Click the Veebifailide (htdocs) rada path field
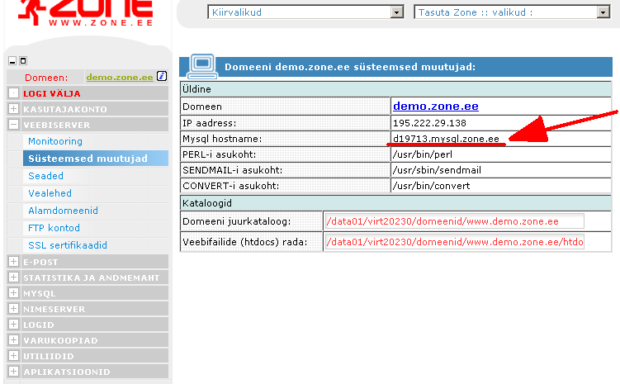The height and width of the screenshot is (384, 620). click(454, 242)
